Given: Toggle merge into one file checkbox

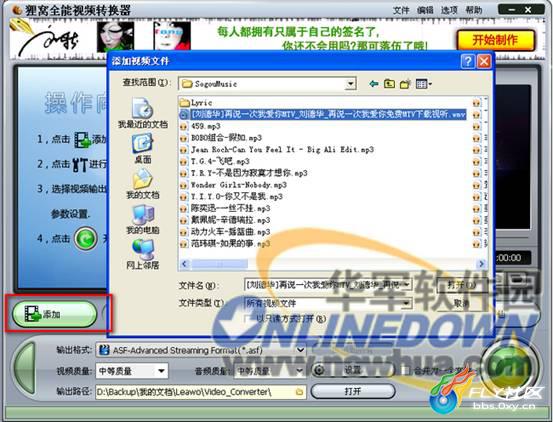Looking at the screenshot, I should pos(405,371).
